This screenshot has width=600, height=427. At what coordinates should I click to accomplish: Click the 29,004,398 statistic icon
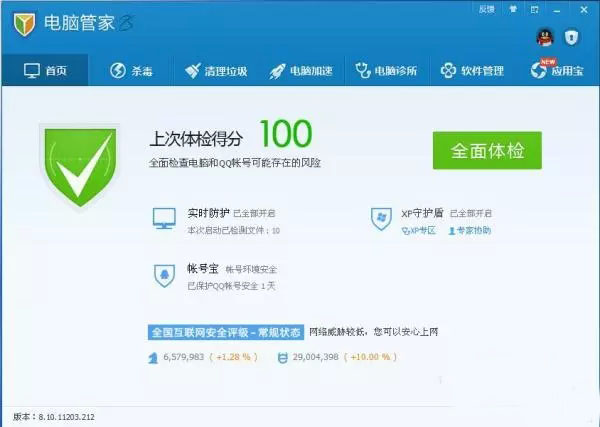(x=282, y=358)
